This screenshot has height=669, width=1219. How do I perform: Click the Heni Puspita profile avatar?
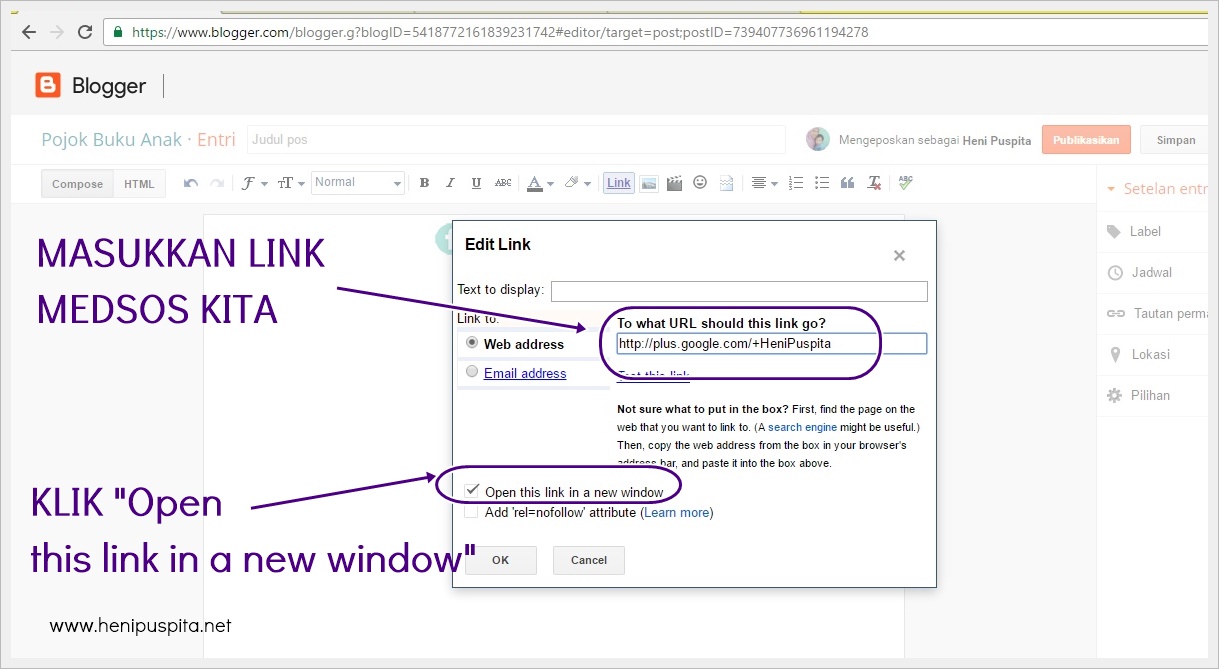(818, 140)
